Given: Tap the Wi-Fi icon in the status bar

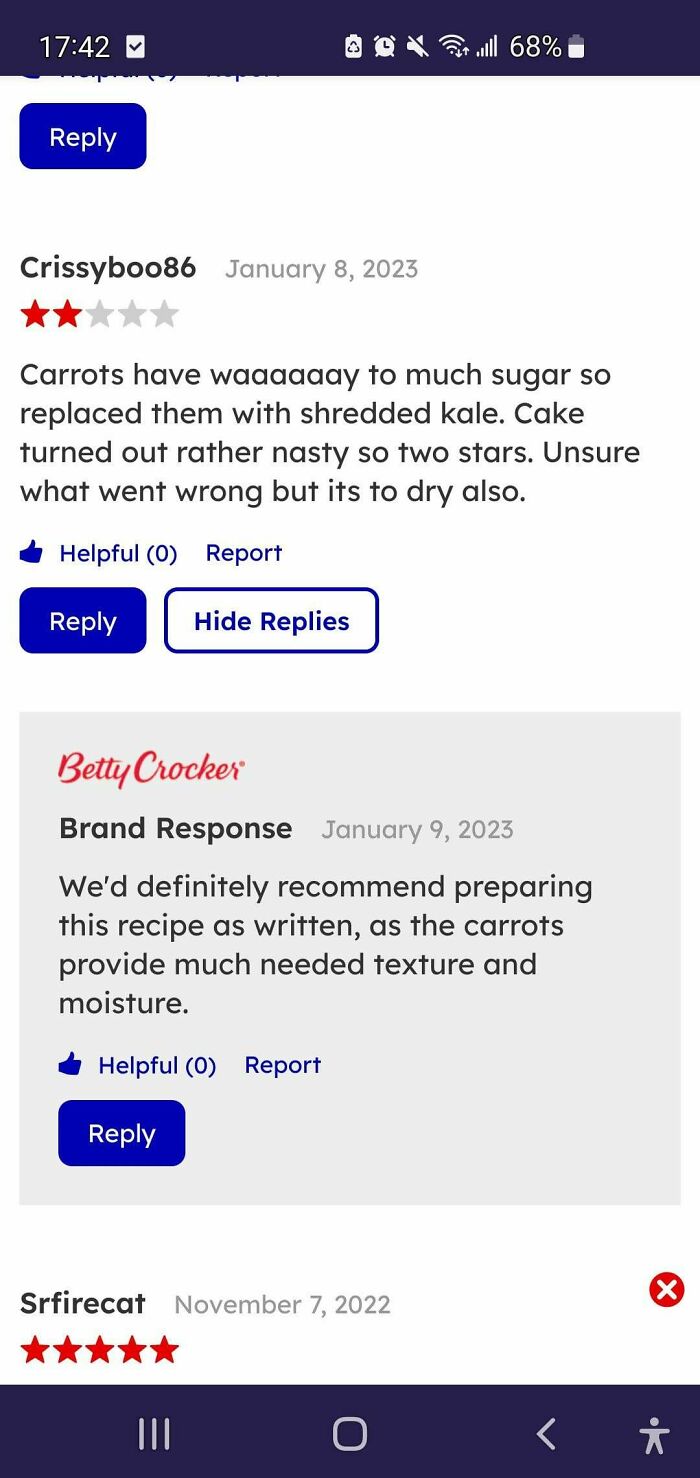Looking at the screenshot, I should click(x=452, y=45).
